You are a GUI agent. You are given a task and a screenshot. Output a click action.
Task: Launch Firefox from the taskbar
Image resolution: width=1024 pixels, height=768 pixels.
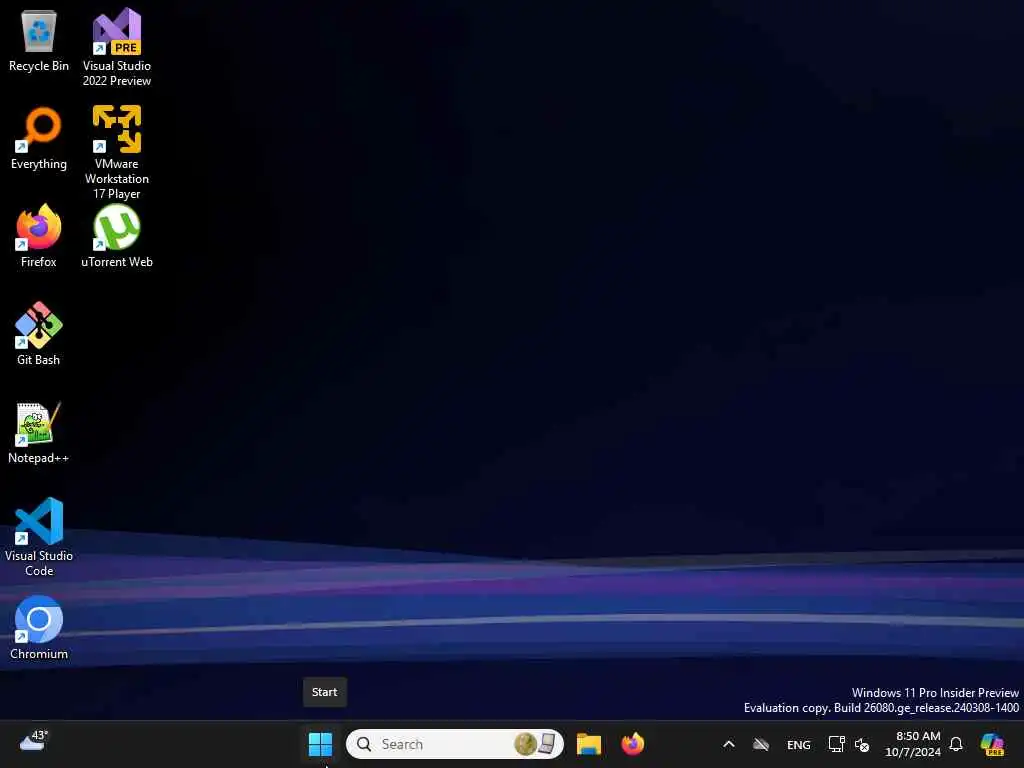[632, 744]
